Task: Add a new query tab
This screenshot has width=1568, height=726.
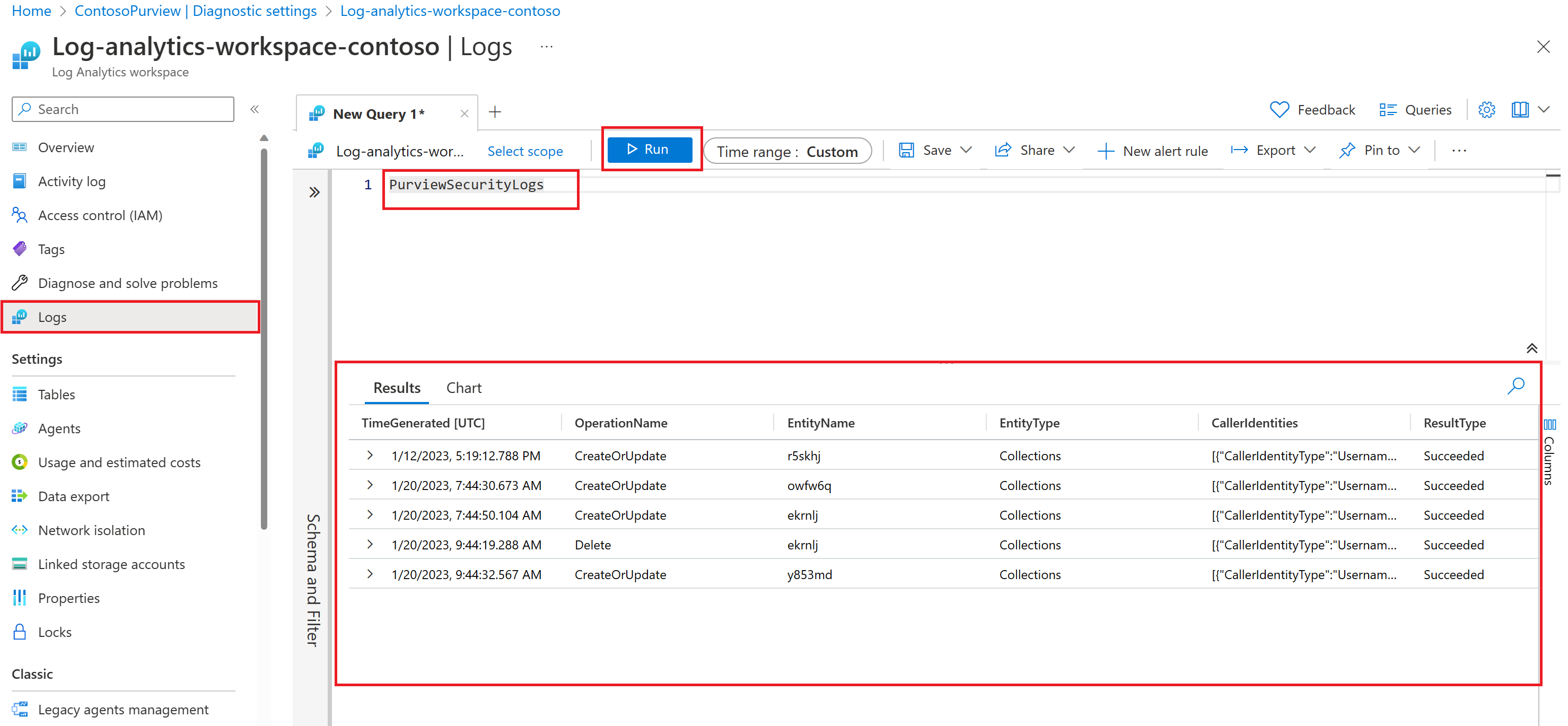Action: point(495,112)
